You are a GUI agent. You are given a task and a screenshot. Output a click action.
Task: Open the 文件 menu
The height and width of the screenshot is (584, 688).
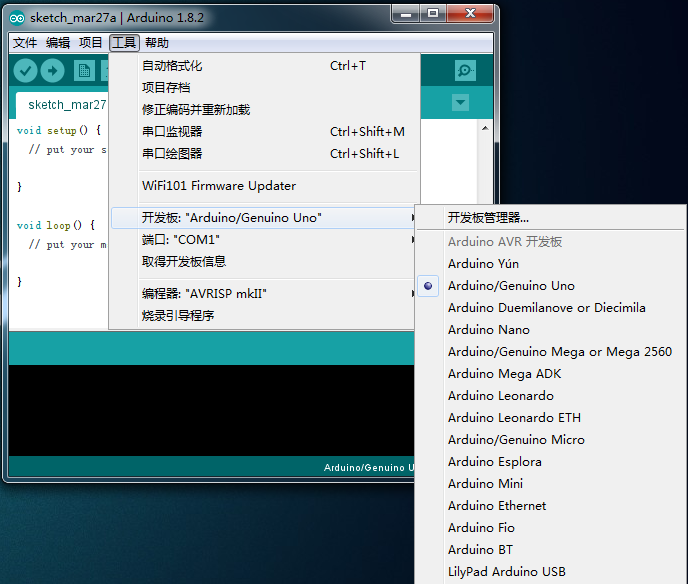coord(25,43)
